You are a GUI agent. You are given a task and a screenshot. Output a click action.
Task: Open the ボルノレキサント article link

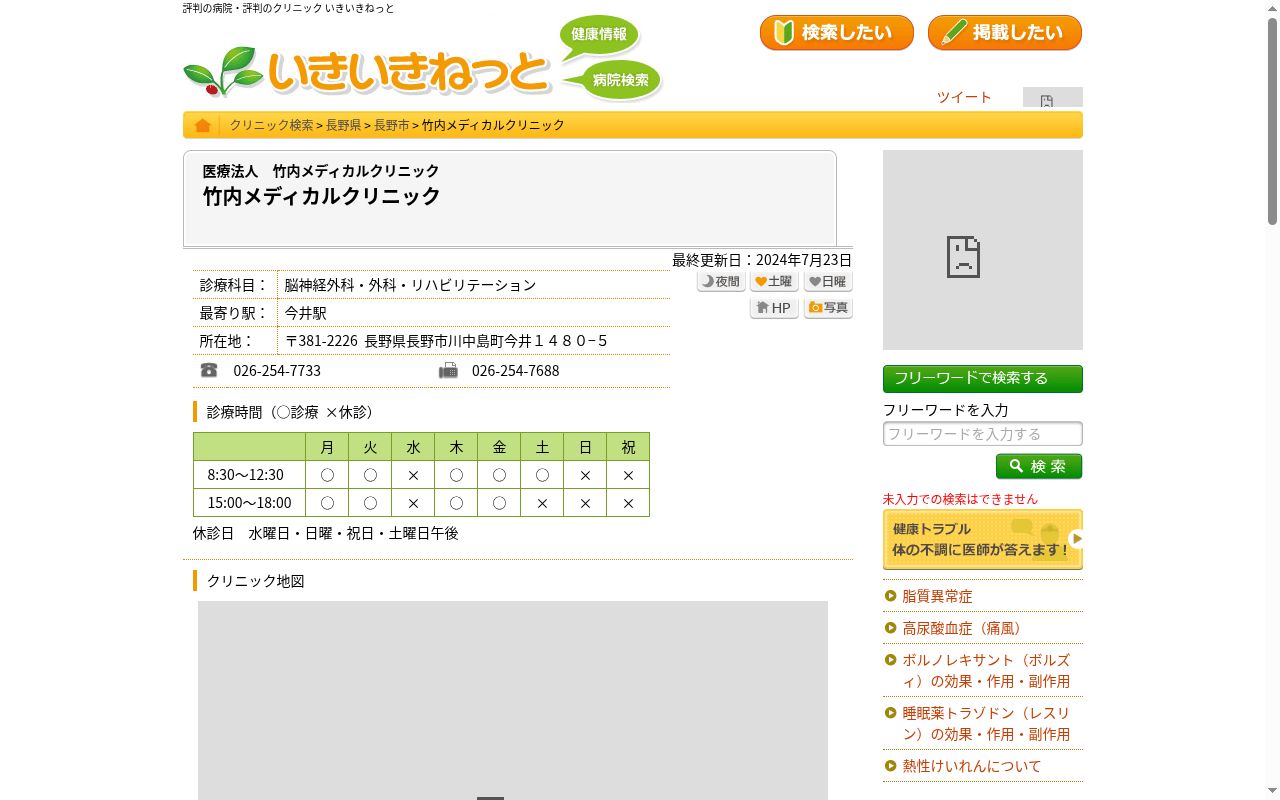click(x=986, y=671)
